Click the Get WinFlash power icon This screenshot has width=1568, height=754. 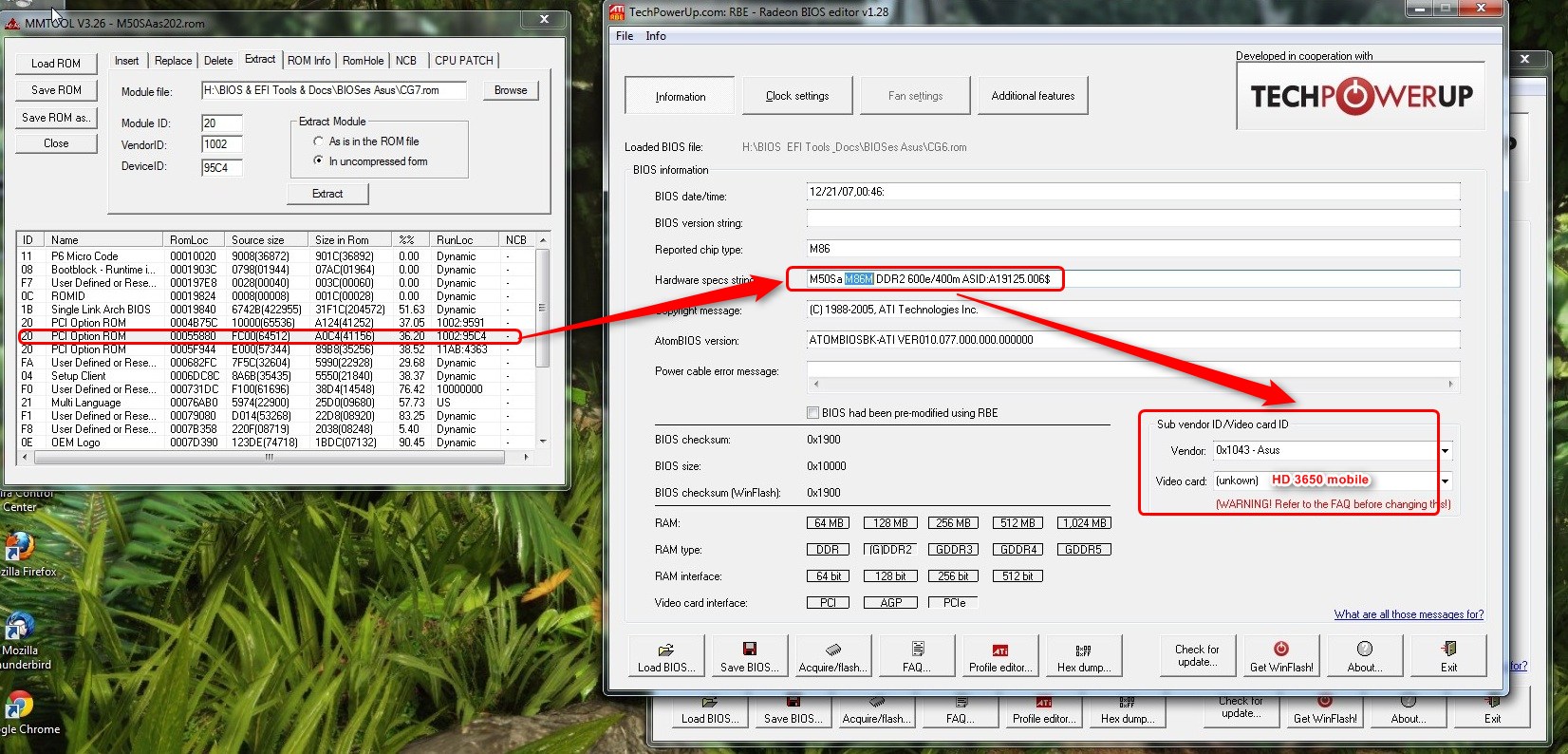click(x=1280, y=650)
